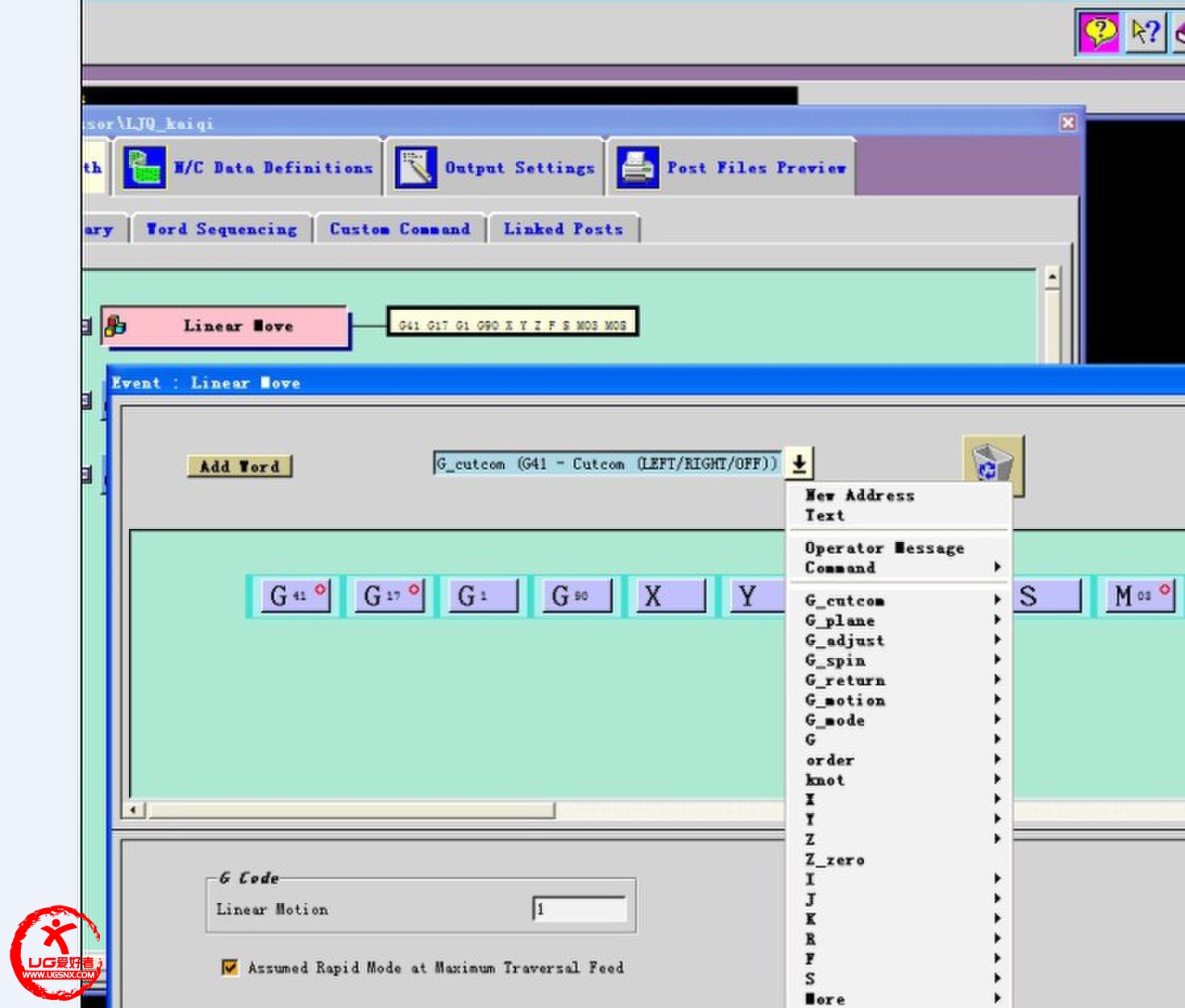Click the recycle trash bin icon
This screenshot has width=1185, height=1008.
click(992, 465)
